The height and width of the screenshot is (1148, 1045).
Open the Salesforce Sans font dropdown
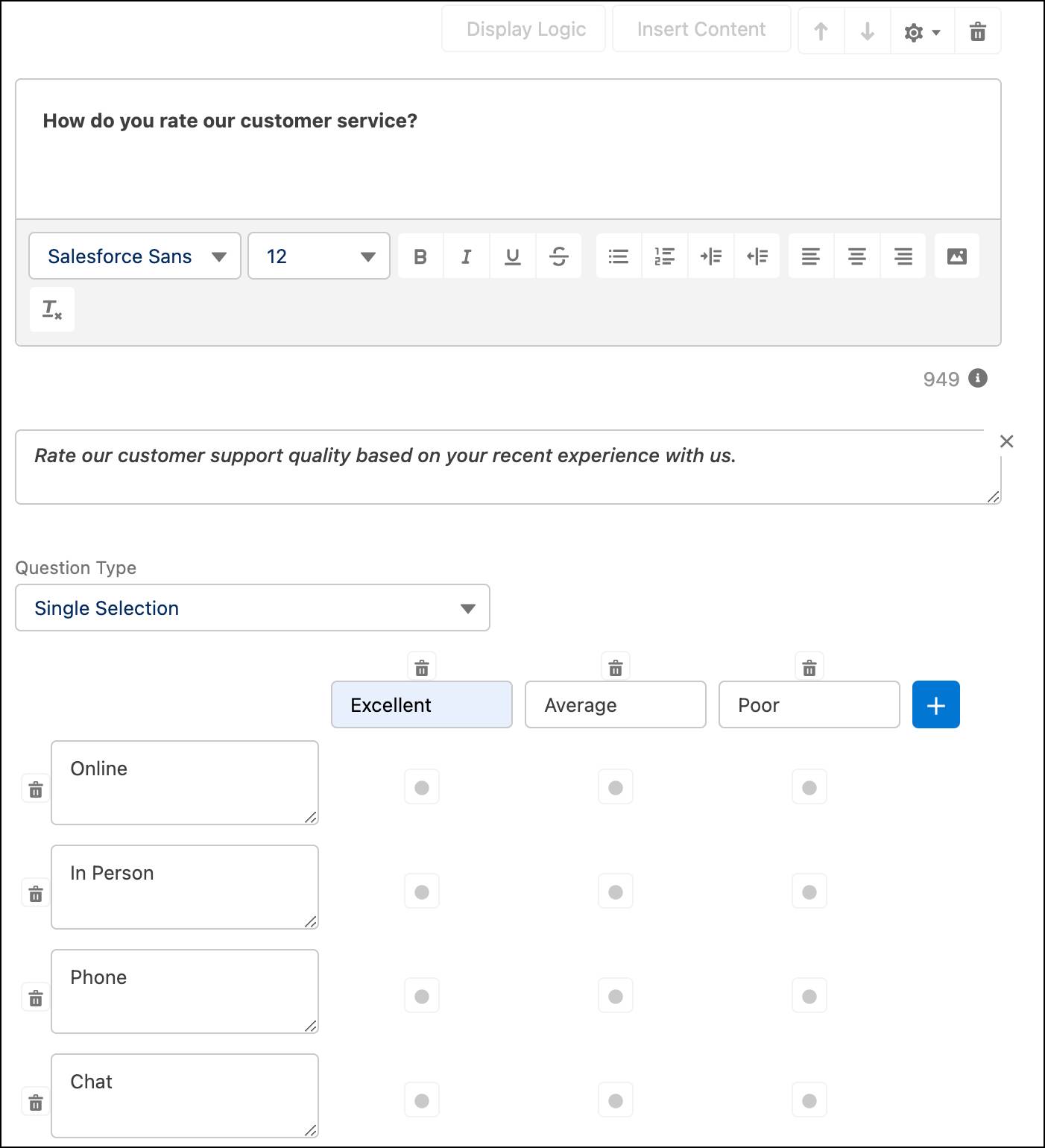[x=134, y=256]
